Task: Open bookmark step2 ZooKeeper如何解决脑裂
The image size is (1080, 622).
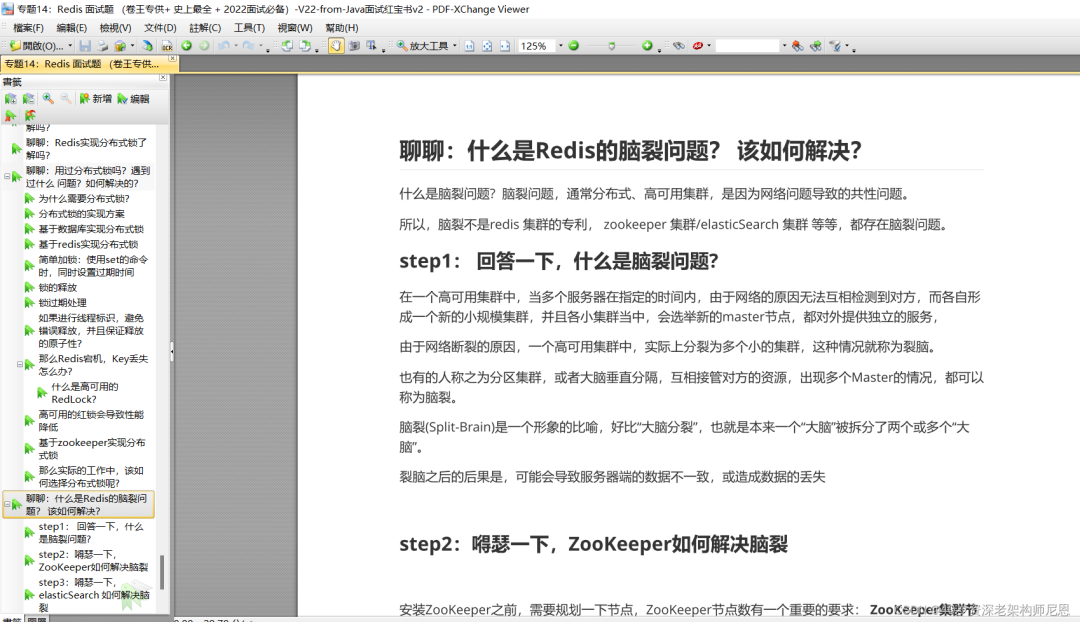Action: pyautogui.click(x=93, y=561)
